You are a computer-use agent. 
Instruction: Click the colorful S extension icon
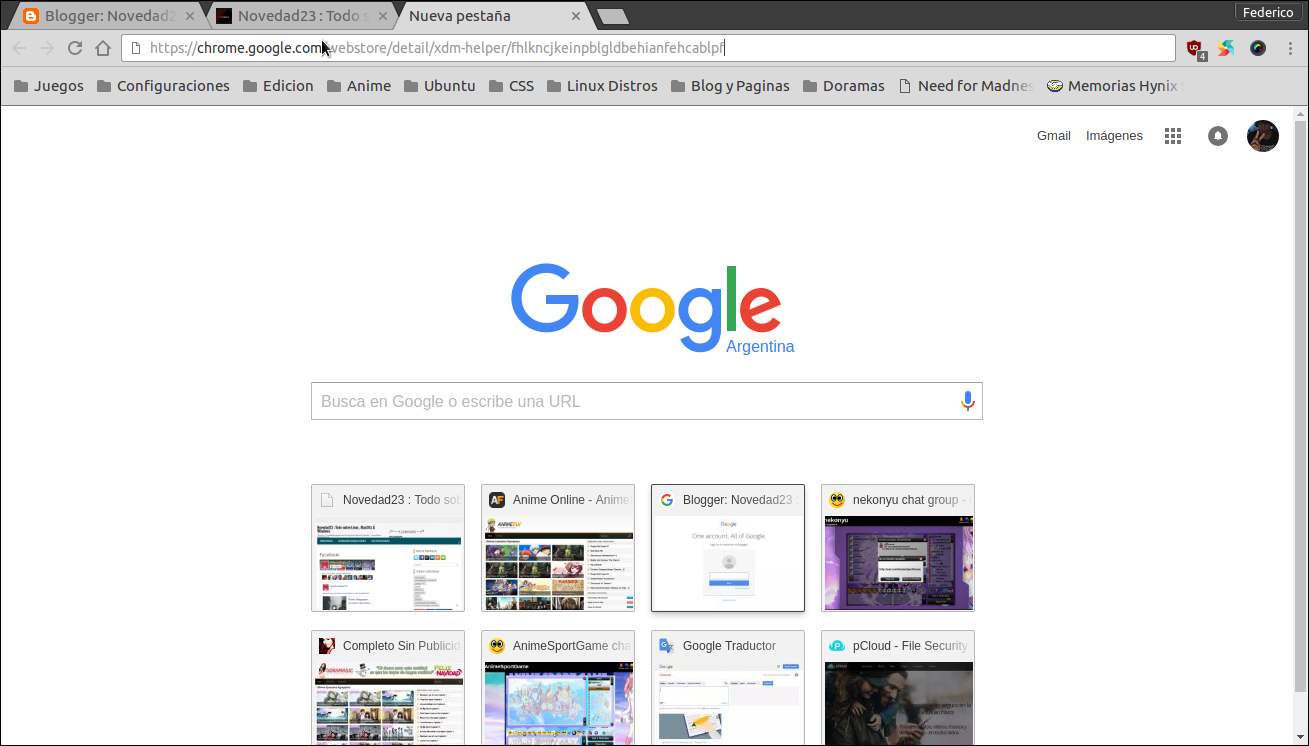pyautogui.click(x=1227, y=48)
